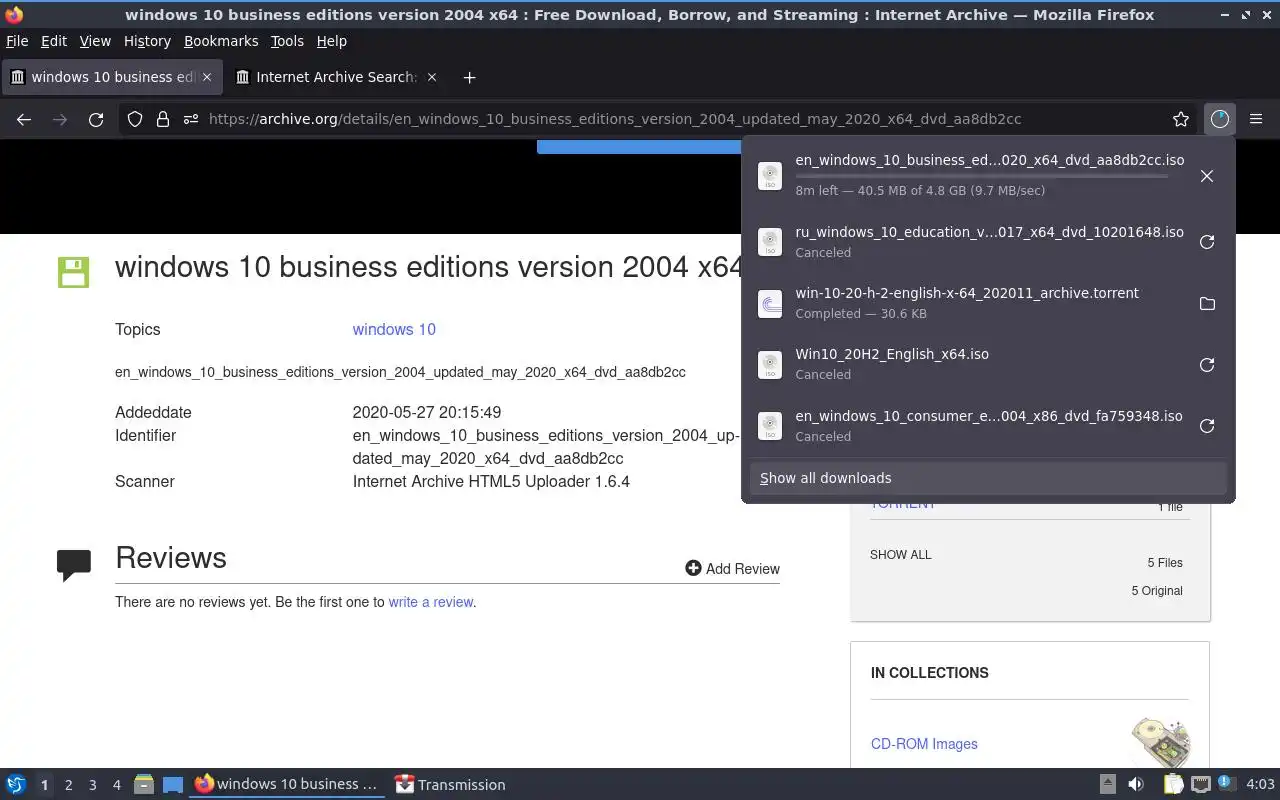1280x800 pixels.
Task: Open the volume speaker tray icon
Action: point(1136,785)
